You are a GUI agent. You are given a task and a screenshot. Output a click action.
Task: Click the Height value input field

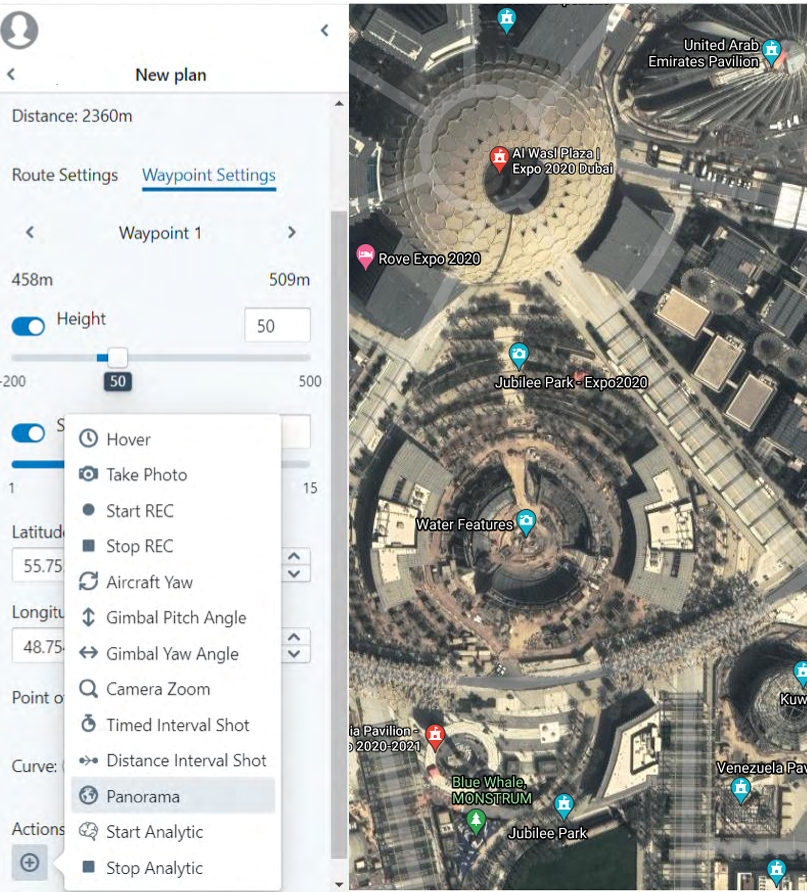[277, 325]
